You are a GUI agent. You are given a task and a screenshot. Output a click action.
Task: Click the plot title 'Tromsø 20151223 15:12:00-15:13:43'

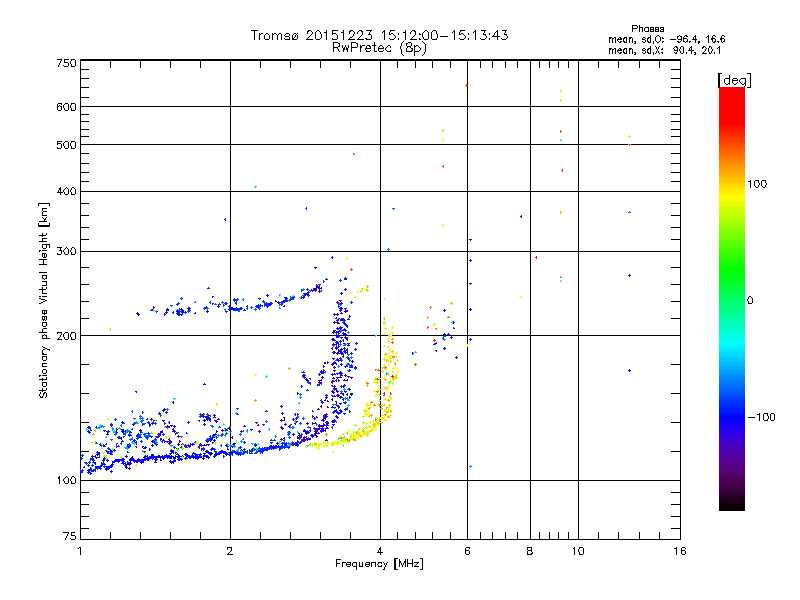[x=379, y=35]
